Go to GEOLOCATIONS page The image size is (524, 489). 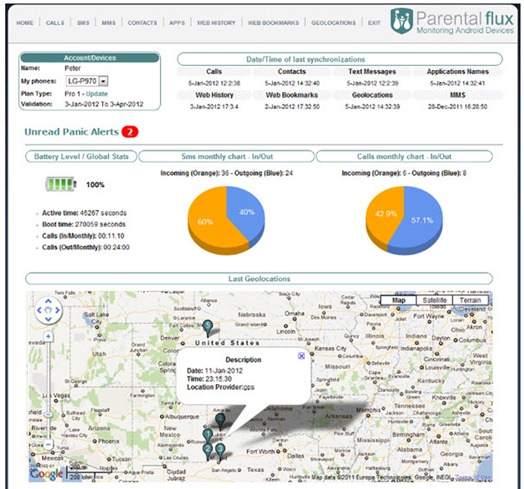[334, 23]
